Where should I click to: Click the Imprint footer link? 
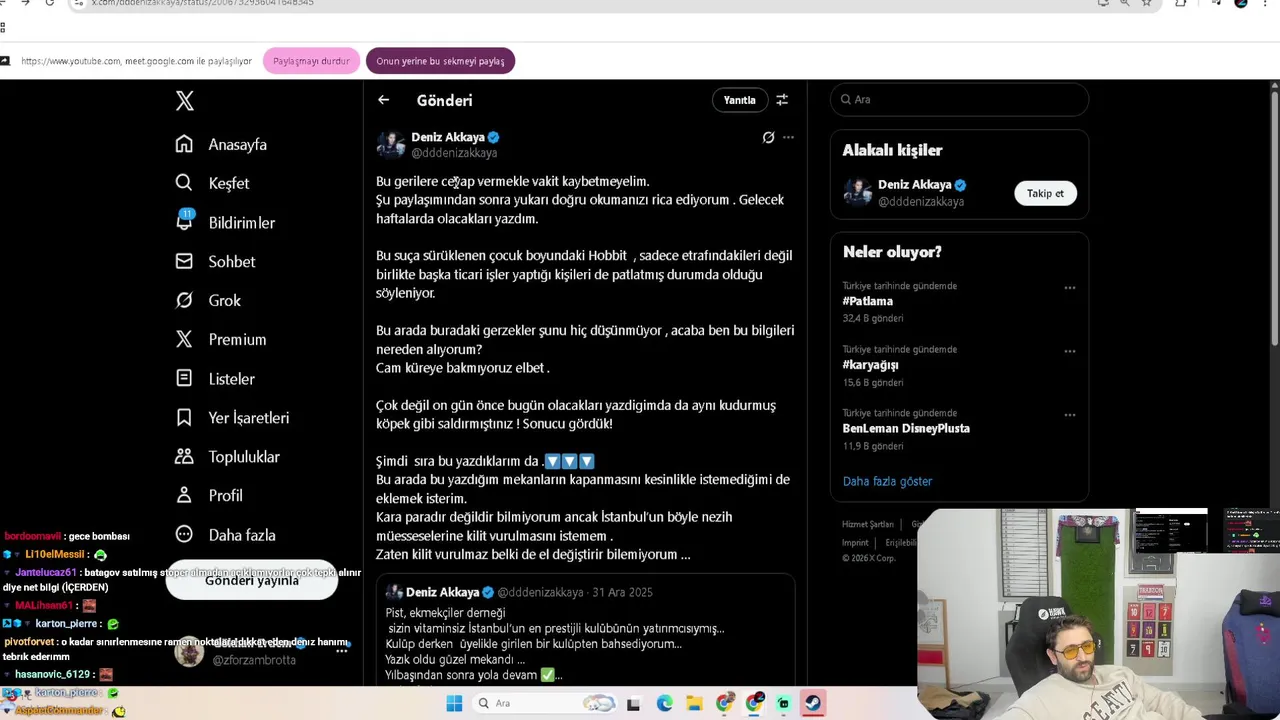(x=855, y=543)
